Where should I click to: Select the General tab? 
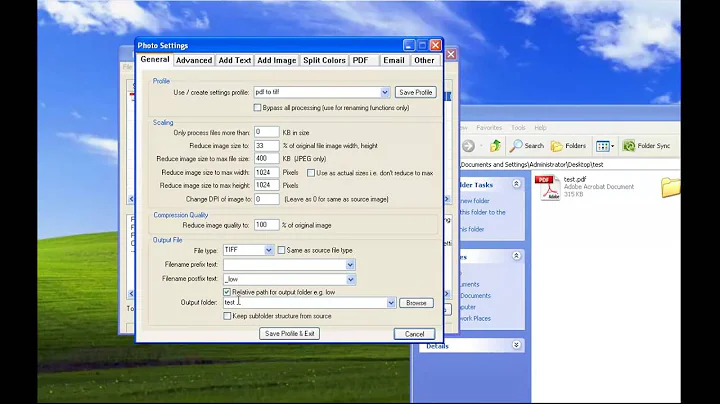(x=155, y=60)
